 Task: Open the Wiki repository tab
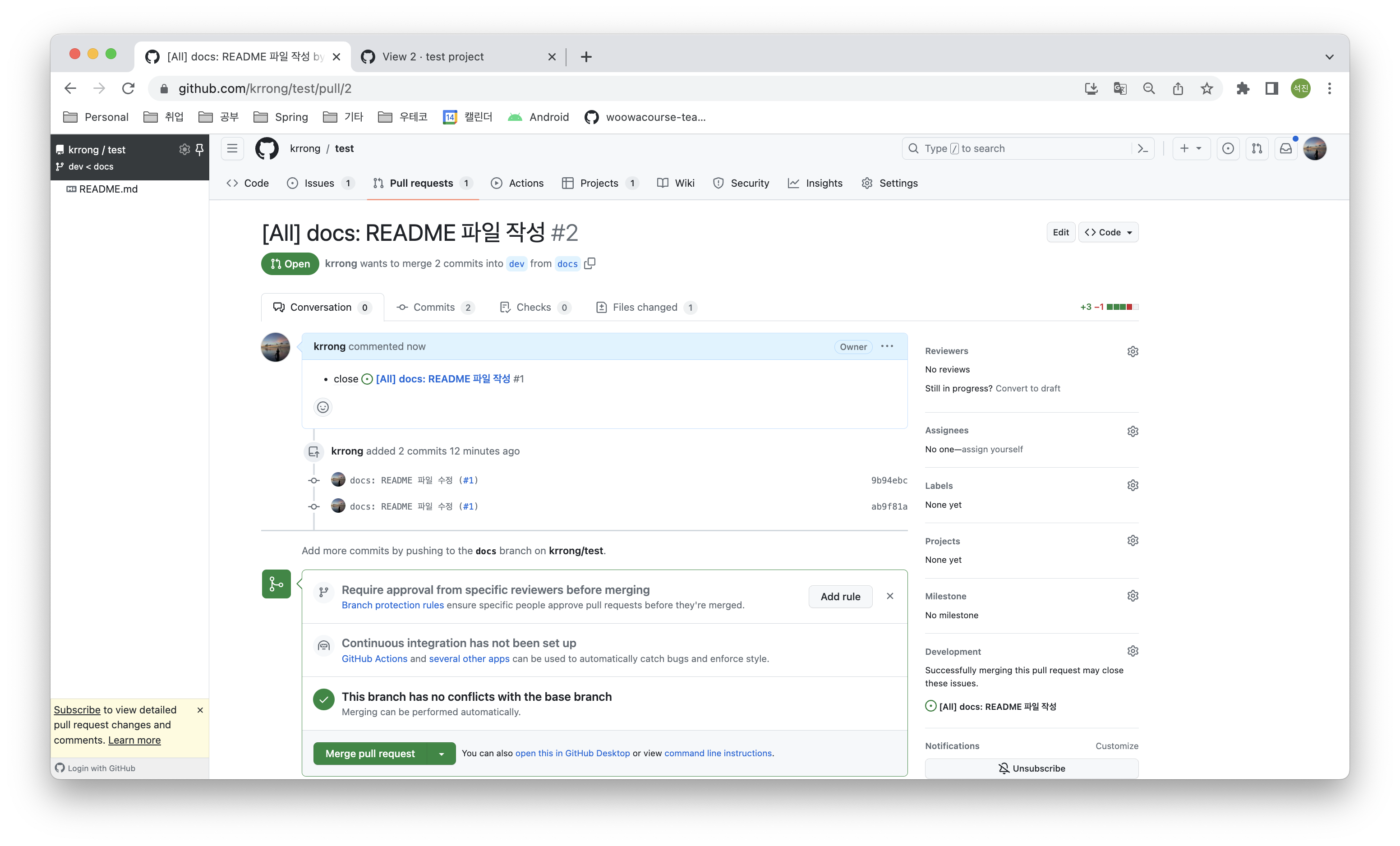click(x=676, y=184)
